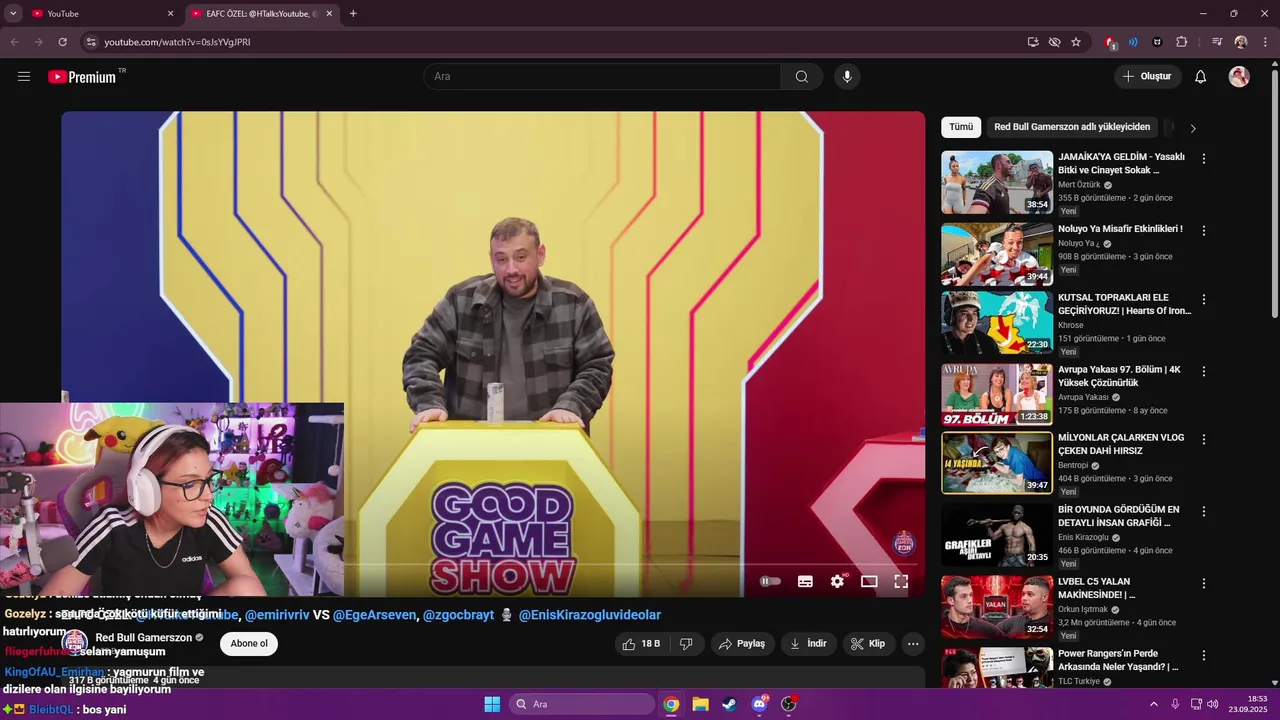Open KUTSAL TOPRAKLARI ELE GEÇİRİYORUZ thumbnail
Screen dimensions: 1280x720
[x=997, y=323]
